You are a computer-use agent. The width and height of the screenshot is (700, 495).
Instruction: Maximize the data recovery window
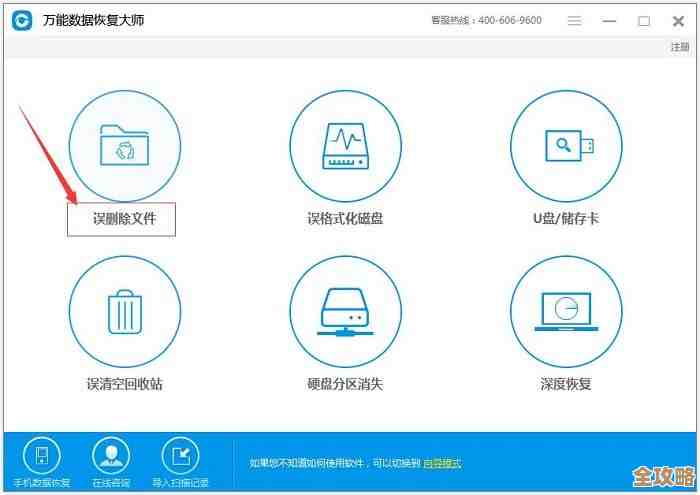pyautogui.click(x=644, y=21)
